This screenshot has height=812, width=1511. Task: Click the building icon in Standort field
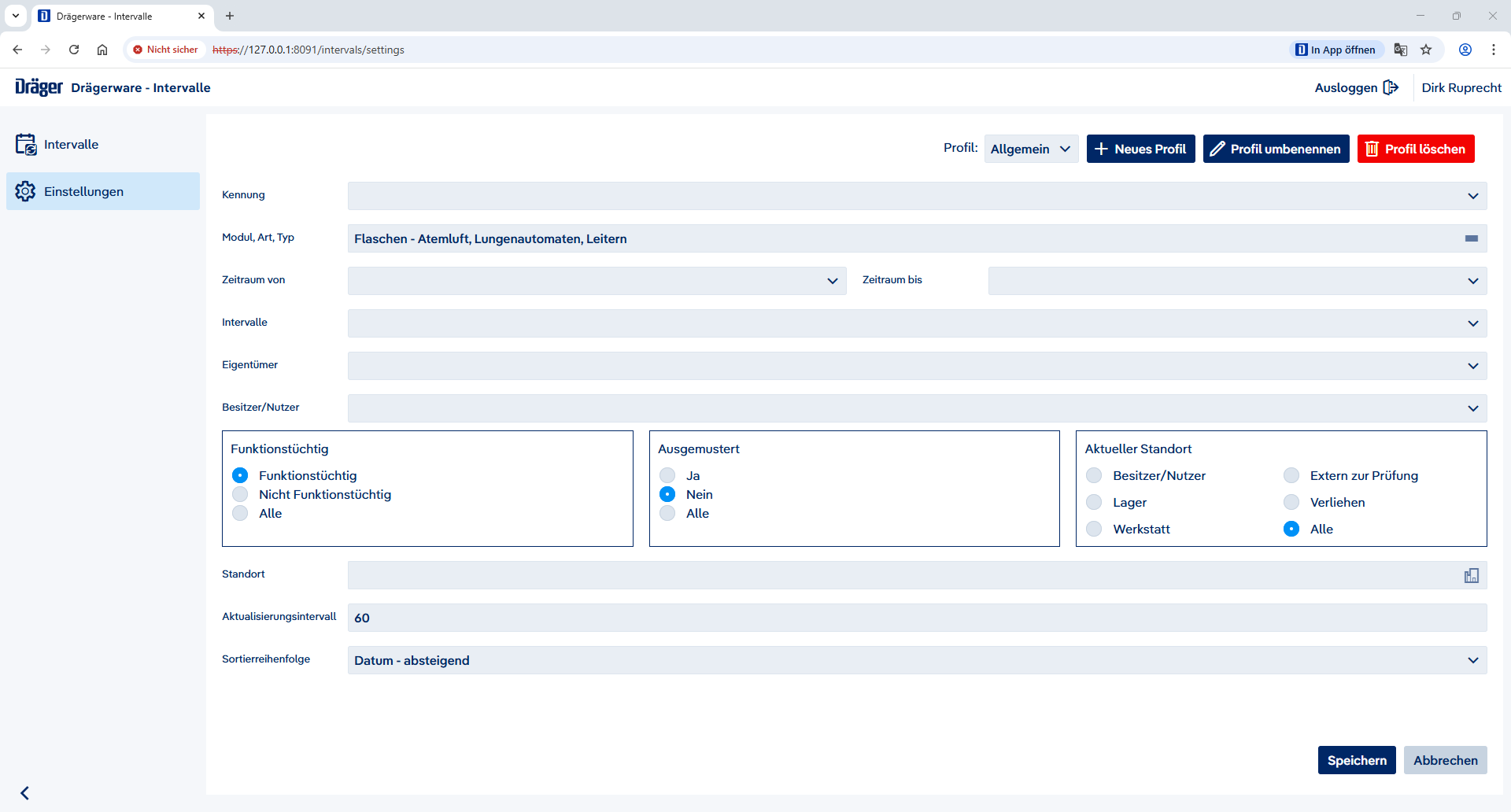click(x=1471, y=576)
